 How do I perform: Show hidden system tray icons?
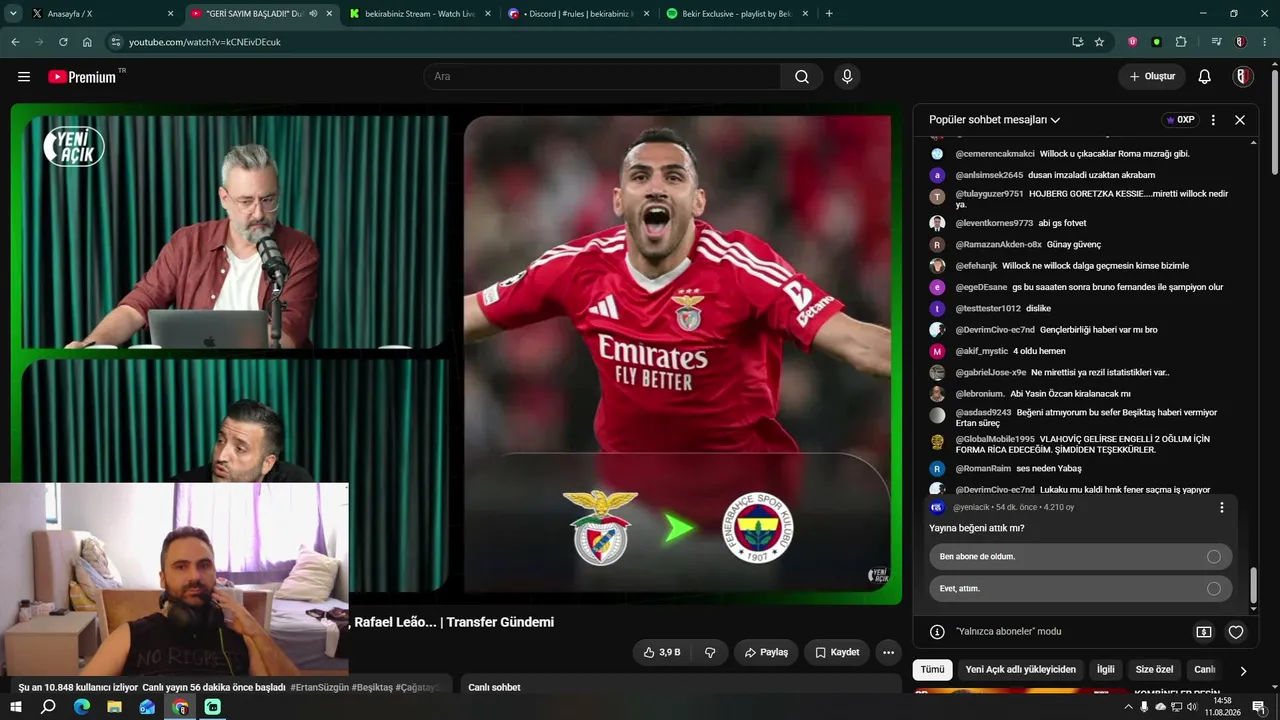click(1129, 707)
